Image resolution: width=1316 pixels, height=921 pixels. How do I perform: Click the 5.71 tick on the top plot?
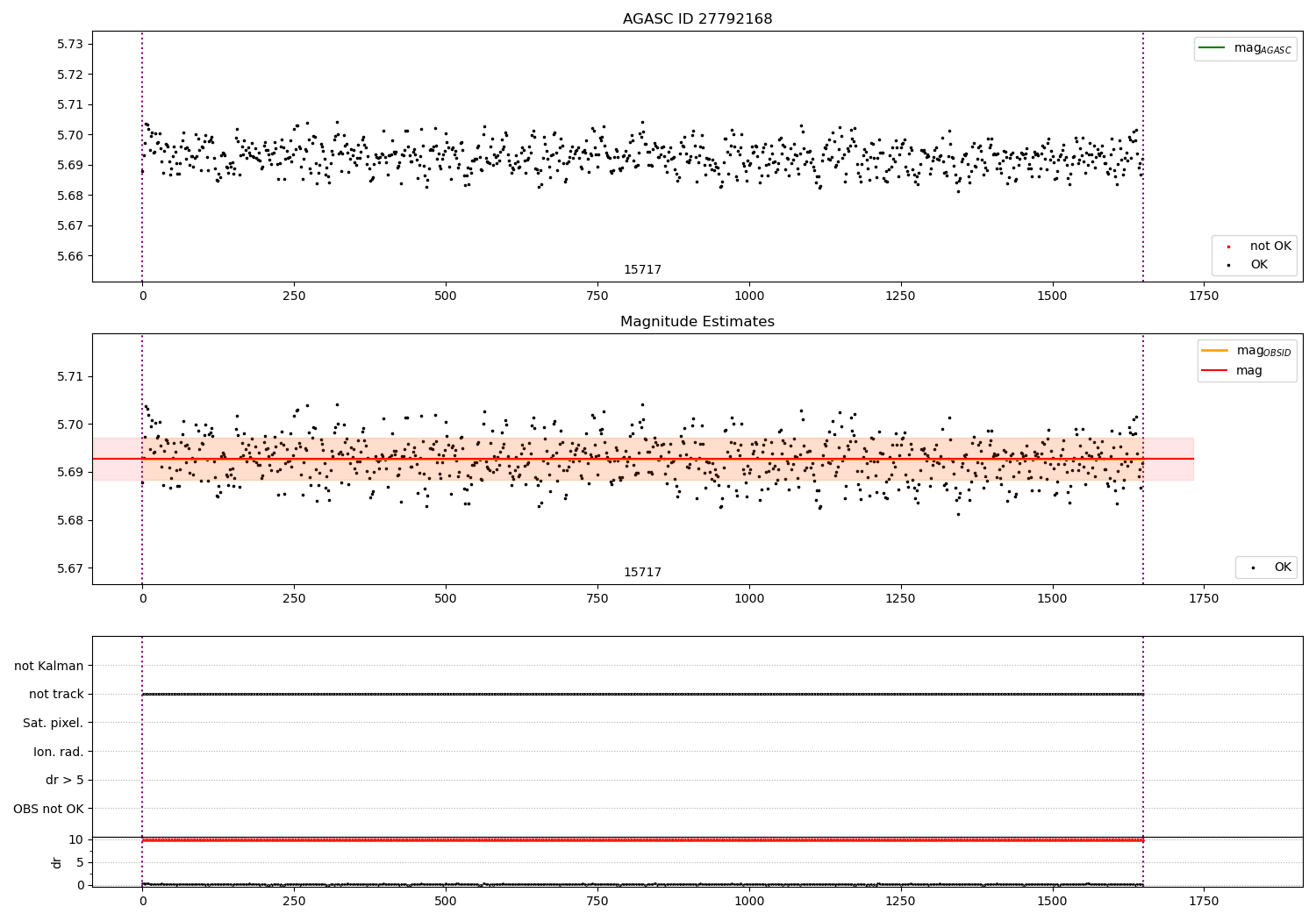coord(69,104)
